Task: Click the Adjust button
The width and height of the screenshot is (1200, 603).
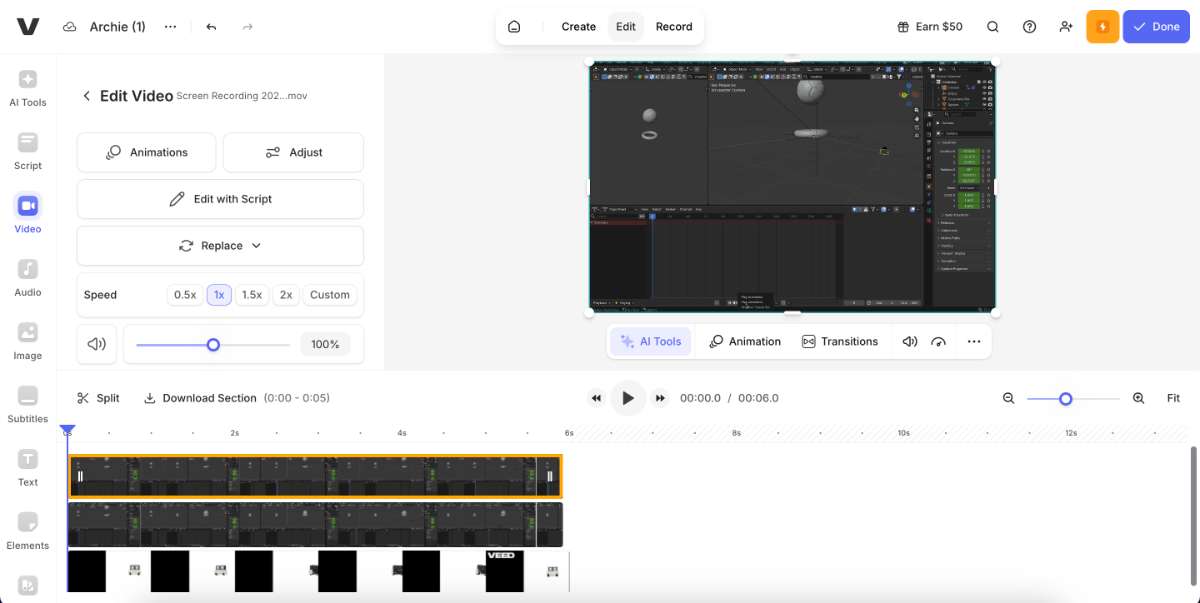Action: tap(293, 152)
